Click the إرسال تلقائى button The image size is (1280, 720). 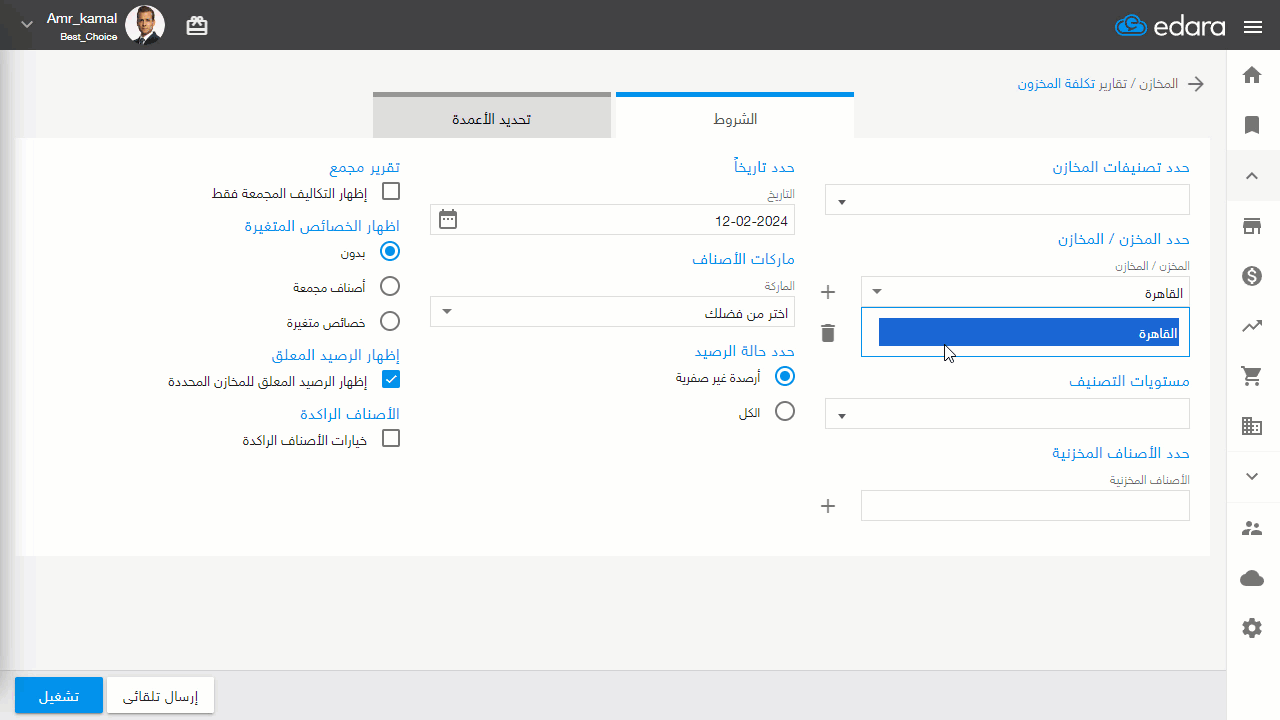(x=160, y=696)
